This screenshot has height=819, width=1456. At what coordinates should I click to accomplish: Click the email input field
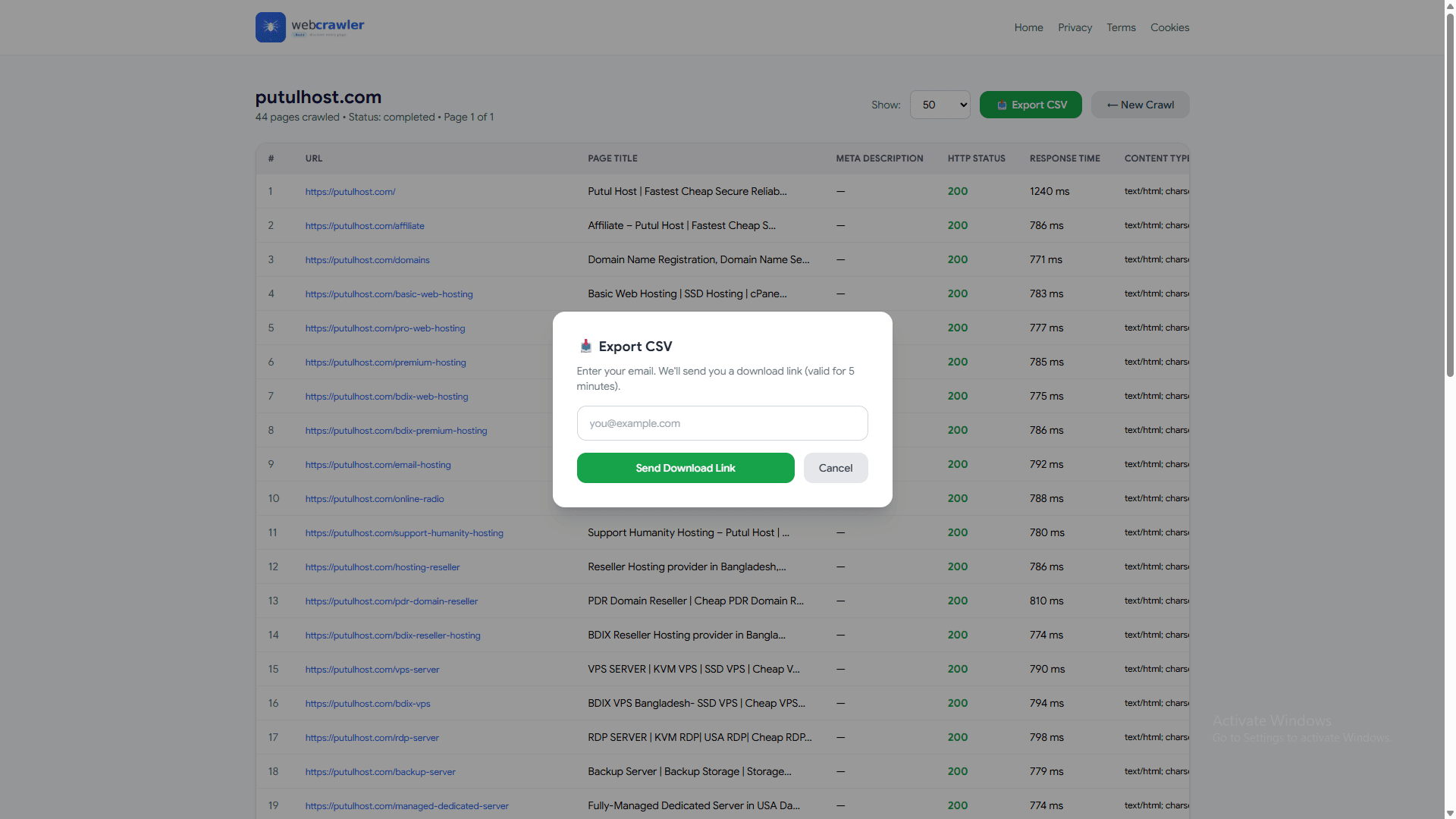pos(722,423)
